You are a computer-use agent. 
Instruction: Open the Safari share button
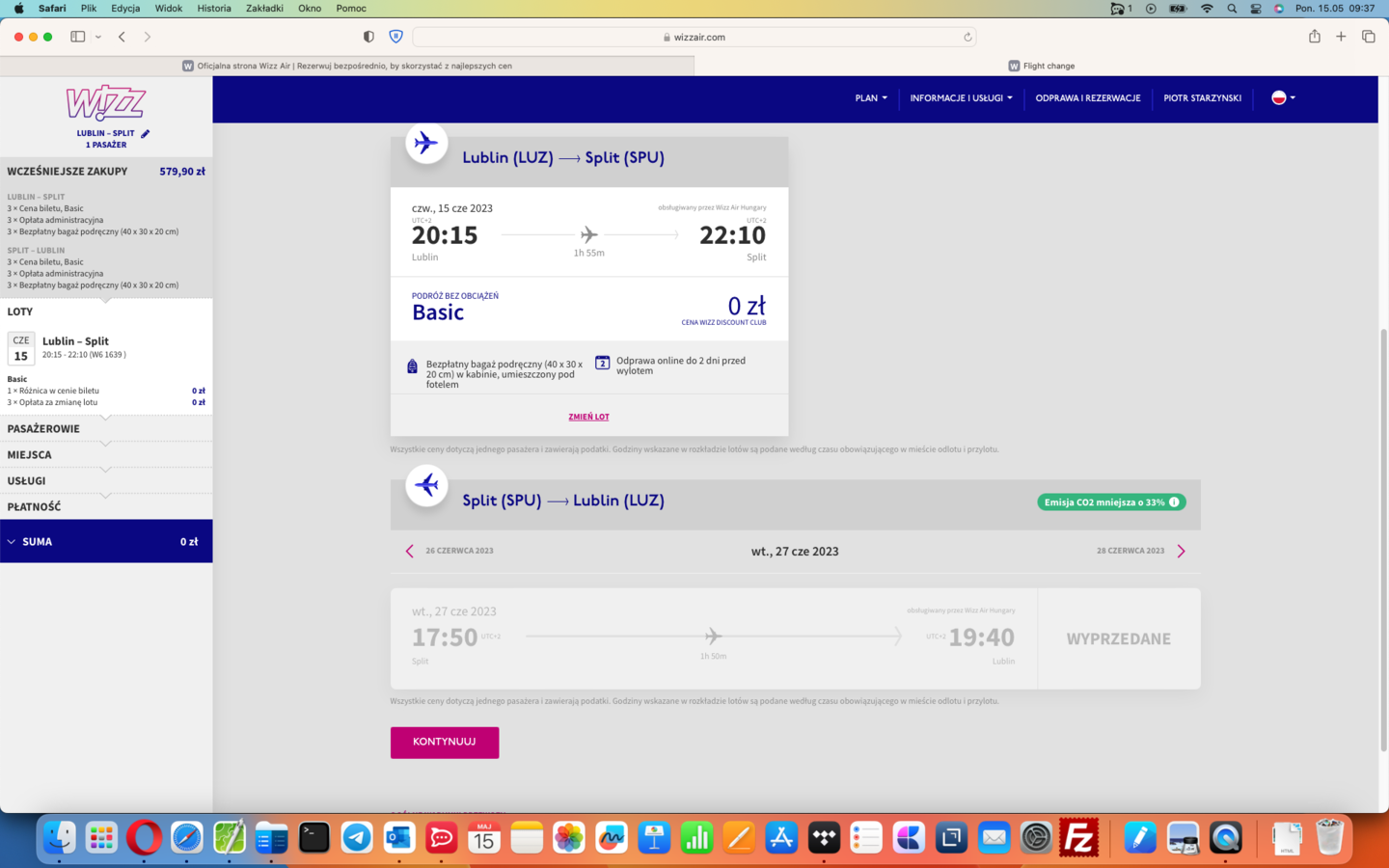(x=1314, y=37)
